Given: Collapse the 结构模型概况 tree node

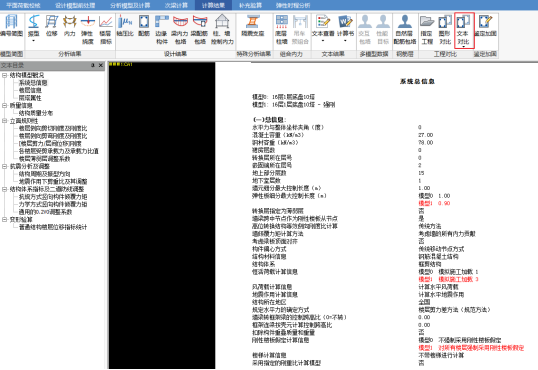Looking at the screenshot, I should [x=4, y=75].
